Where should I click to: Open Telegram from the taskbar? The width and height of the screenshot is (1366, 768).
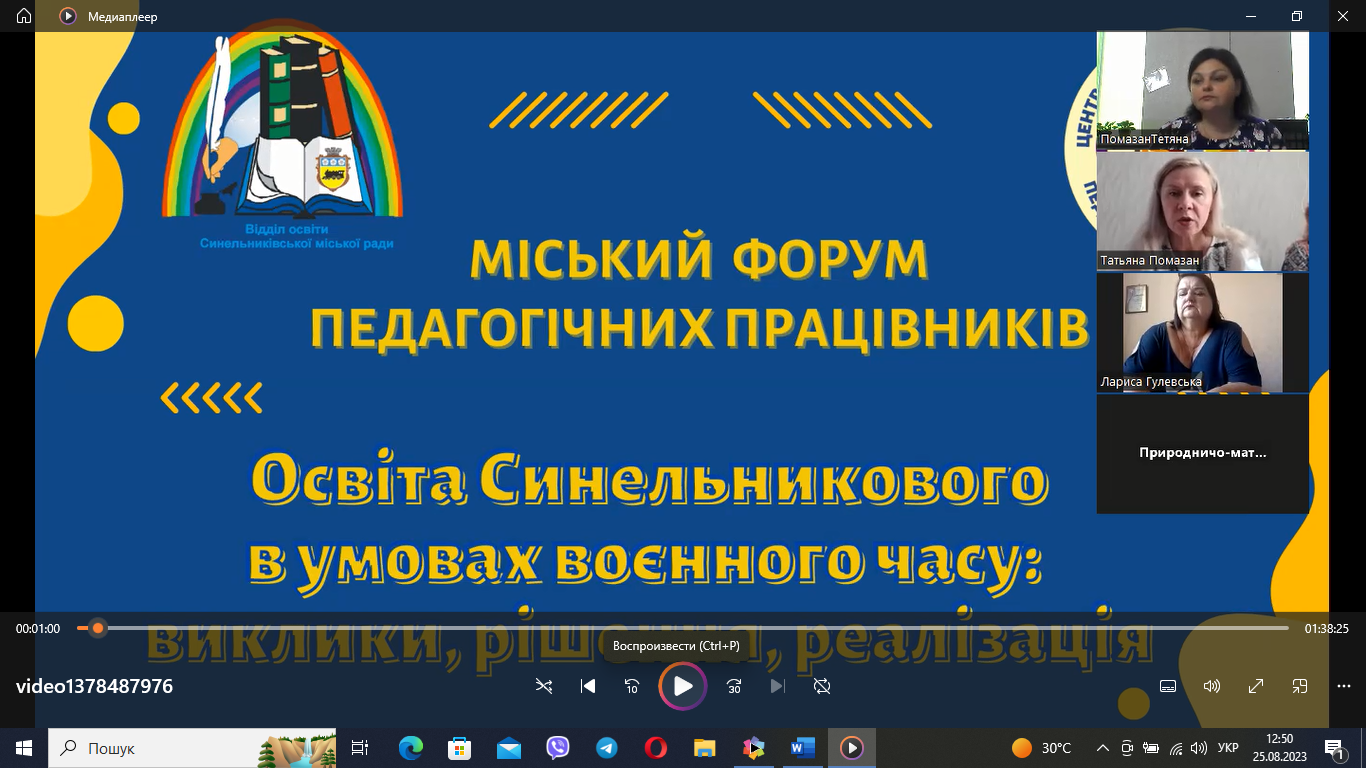[607, 748]
